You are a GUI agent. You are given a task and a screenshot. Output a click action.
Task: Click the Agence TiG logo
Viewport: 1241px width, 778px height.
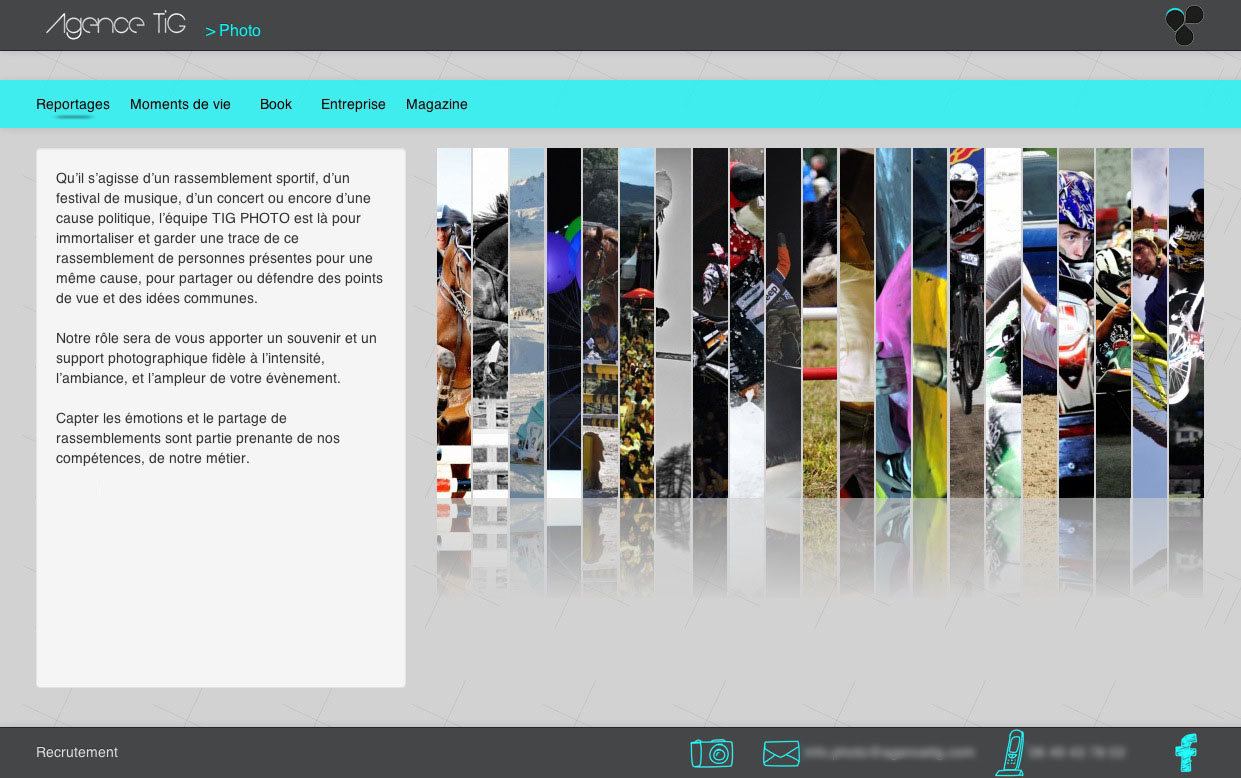click(116, 26)
